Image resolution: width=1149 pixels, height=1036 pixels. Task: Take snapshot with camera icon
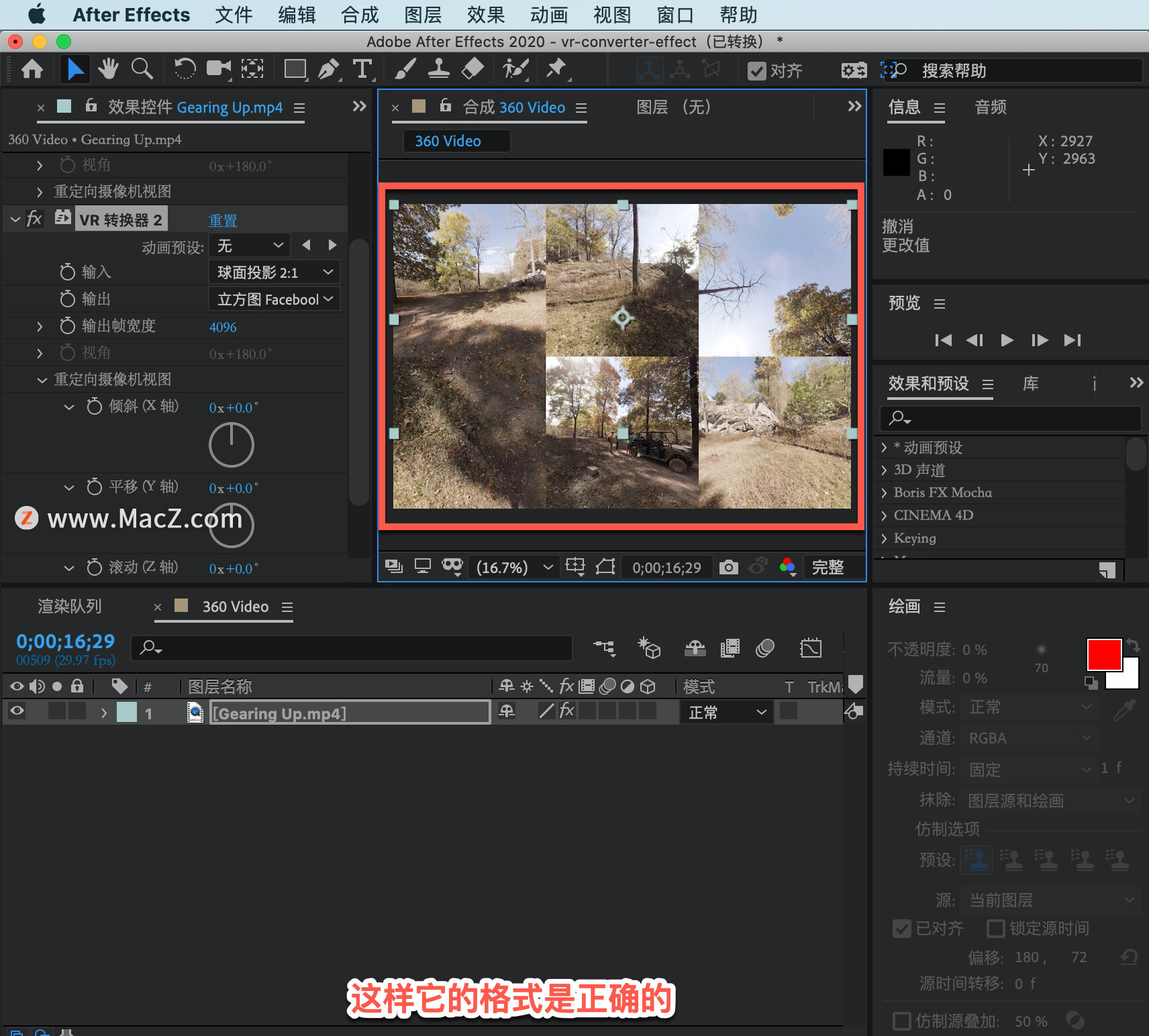pos(728,568)
